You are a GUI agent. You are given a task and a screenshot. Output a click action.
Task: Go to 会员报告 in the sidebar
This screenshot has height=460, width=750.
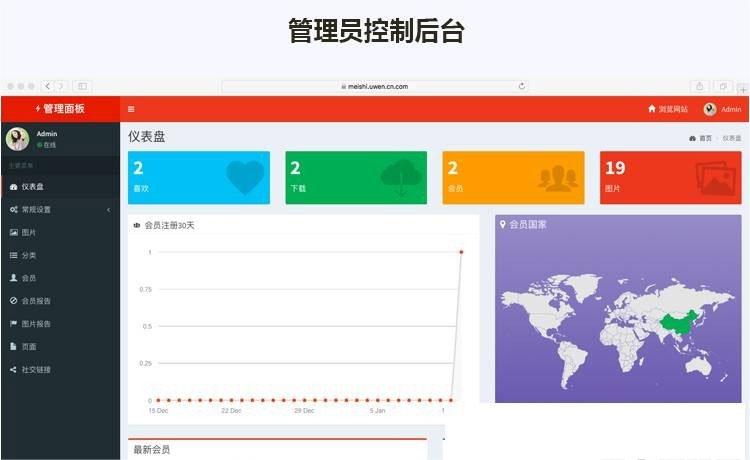coord(36,301)
